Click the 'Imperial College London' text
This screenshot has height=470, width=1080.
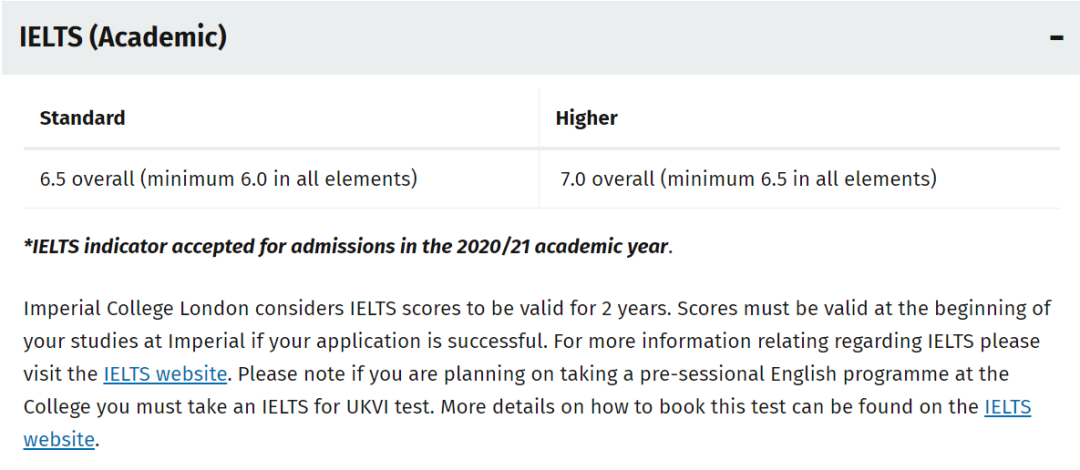coord(136,309)
